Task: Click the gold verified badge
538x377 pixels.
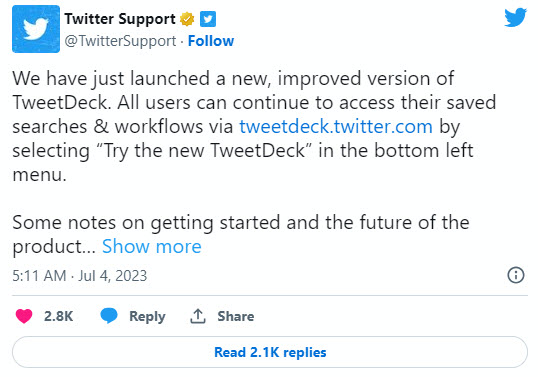Action: 187,19
